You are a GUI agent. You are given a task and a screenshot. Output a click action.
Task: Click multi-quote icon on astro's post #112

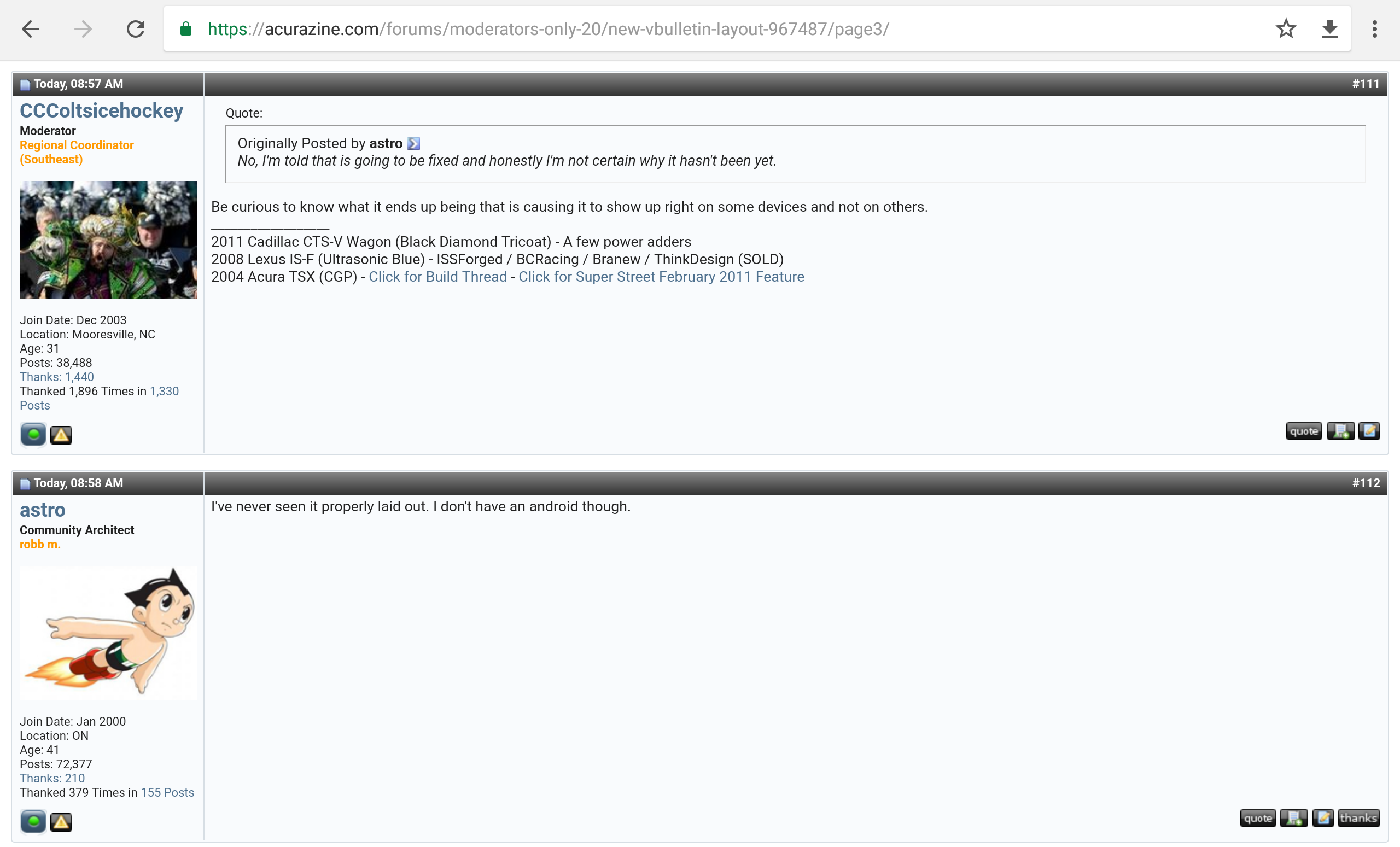[x=1293, y=818]
